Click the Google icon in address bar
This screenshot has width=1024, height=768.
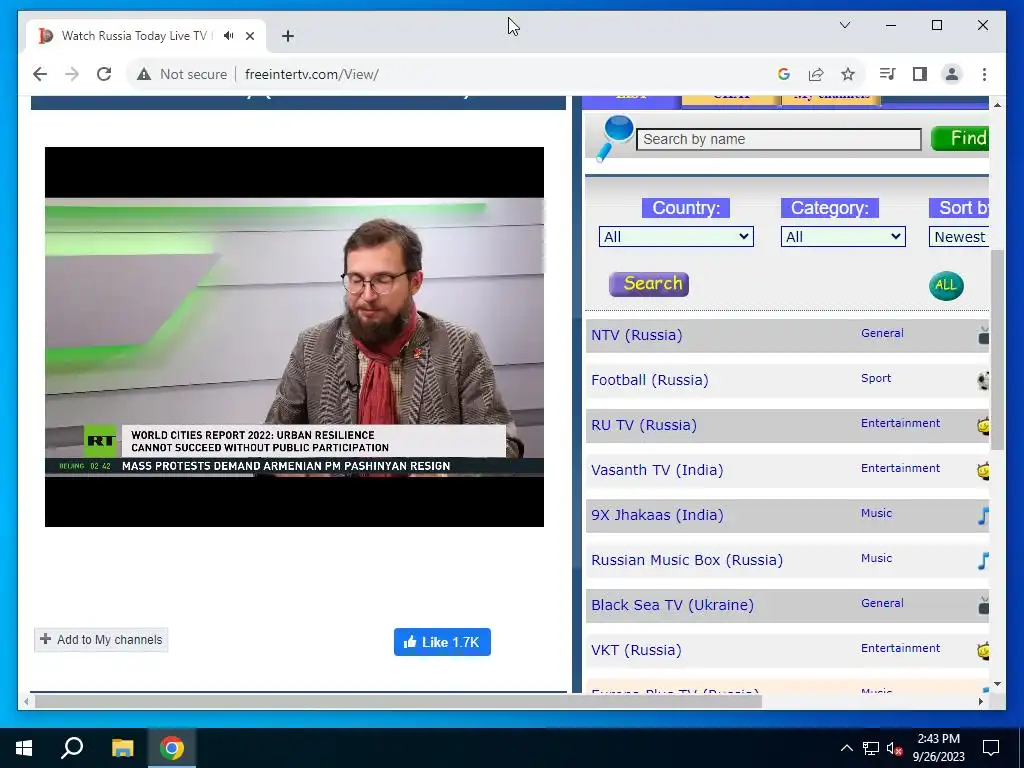784,74
